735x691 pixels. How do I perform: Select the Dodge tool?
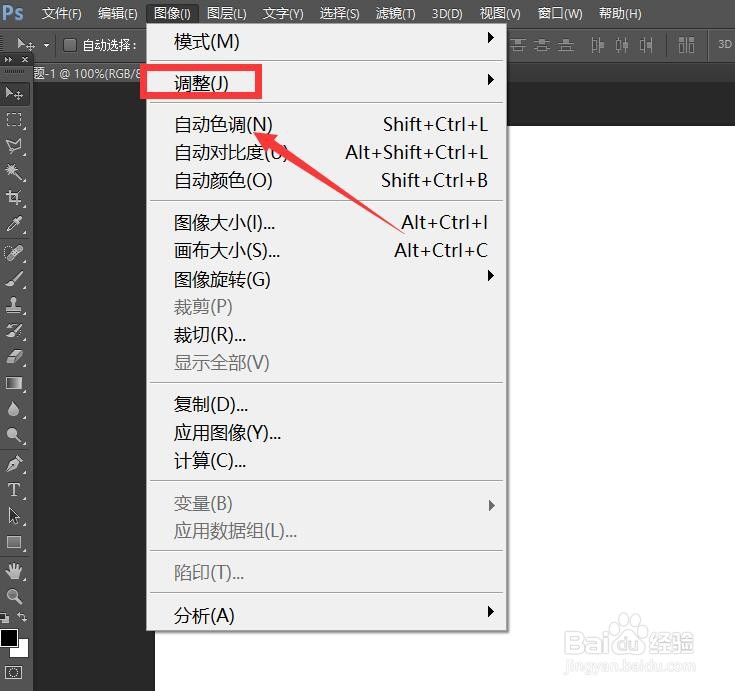[14, 435]
